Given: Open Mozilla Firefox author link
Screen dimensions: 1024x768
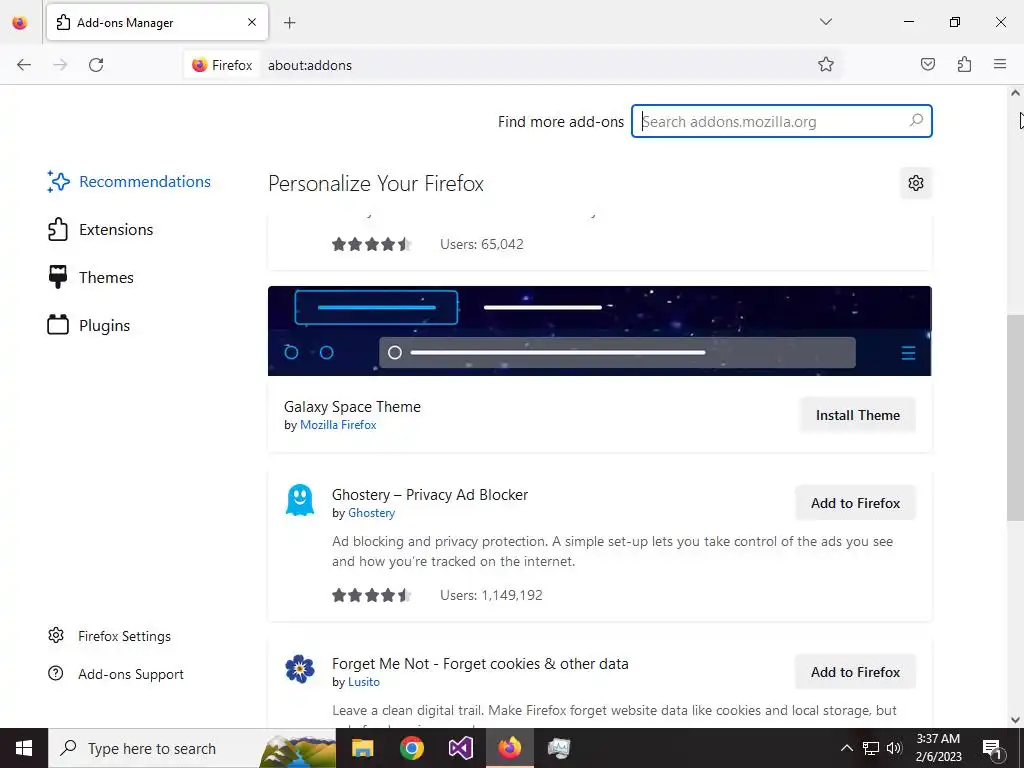Looking at the screenshot, I should [x=338, y=424].
